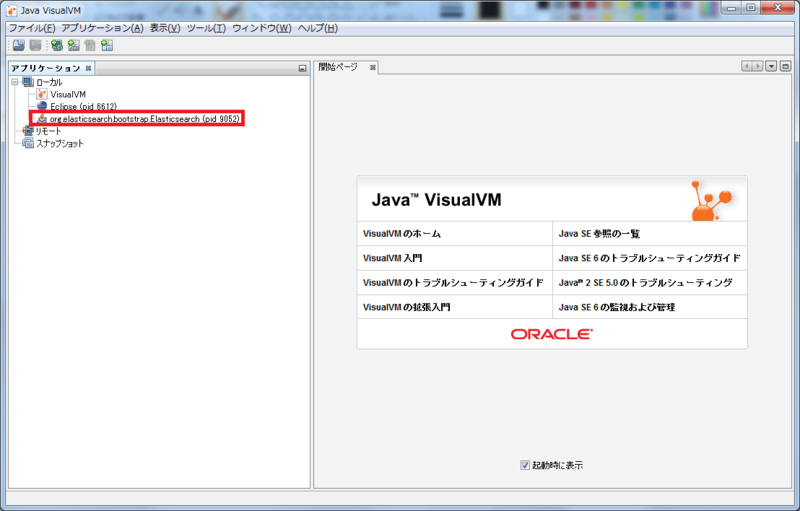Open the VisualVM 入門 link
Image resolution: width=800 pixels, height=511 pixels.
pos(392,258)
